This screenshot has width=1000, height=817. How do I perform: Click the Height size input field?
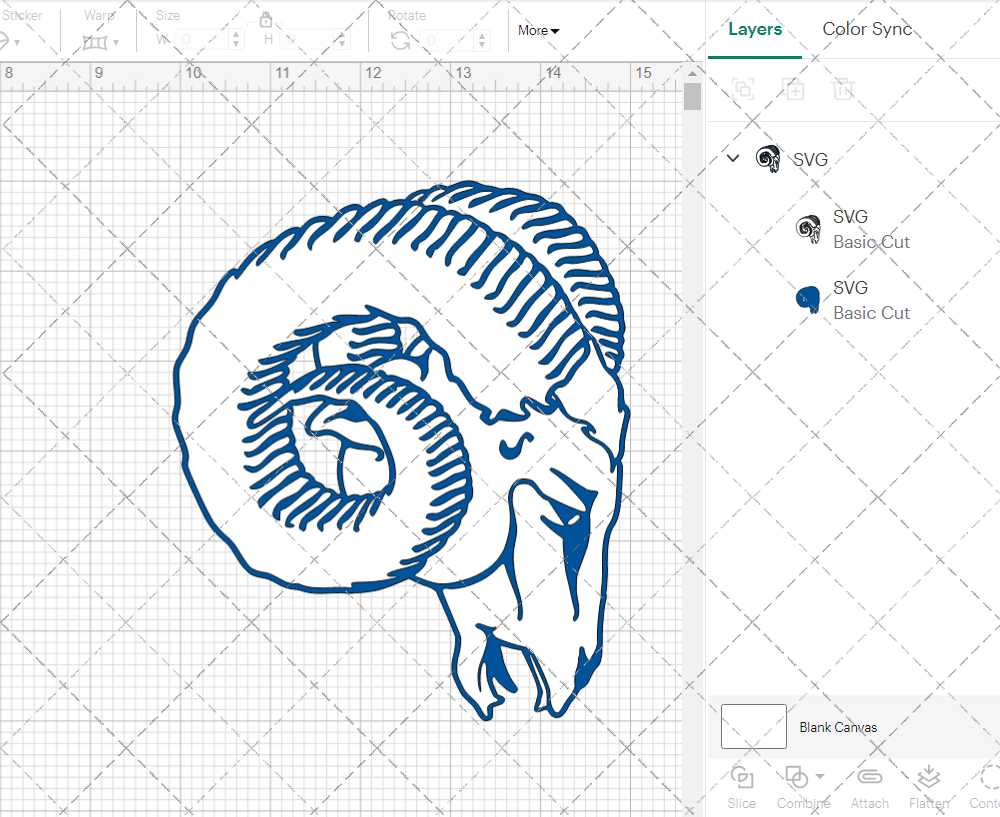[x=307, y=40]
